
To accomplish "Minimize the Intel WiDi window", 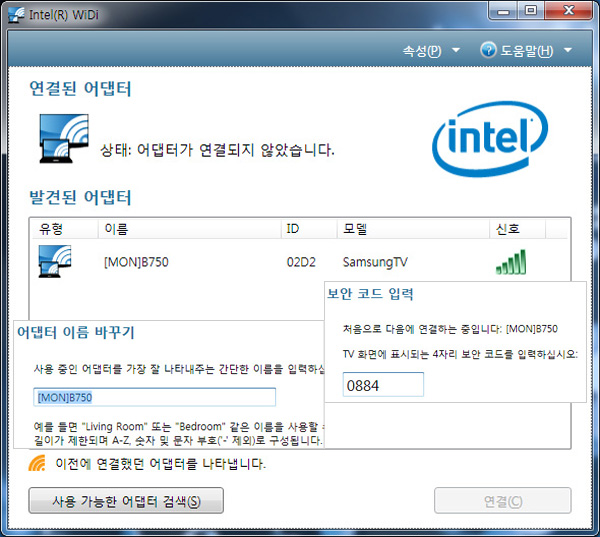I will tap(503, 11).
